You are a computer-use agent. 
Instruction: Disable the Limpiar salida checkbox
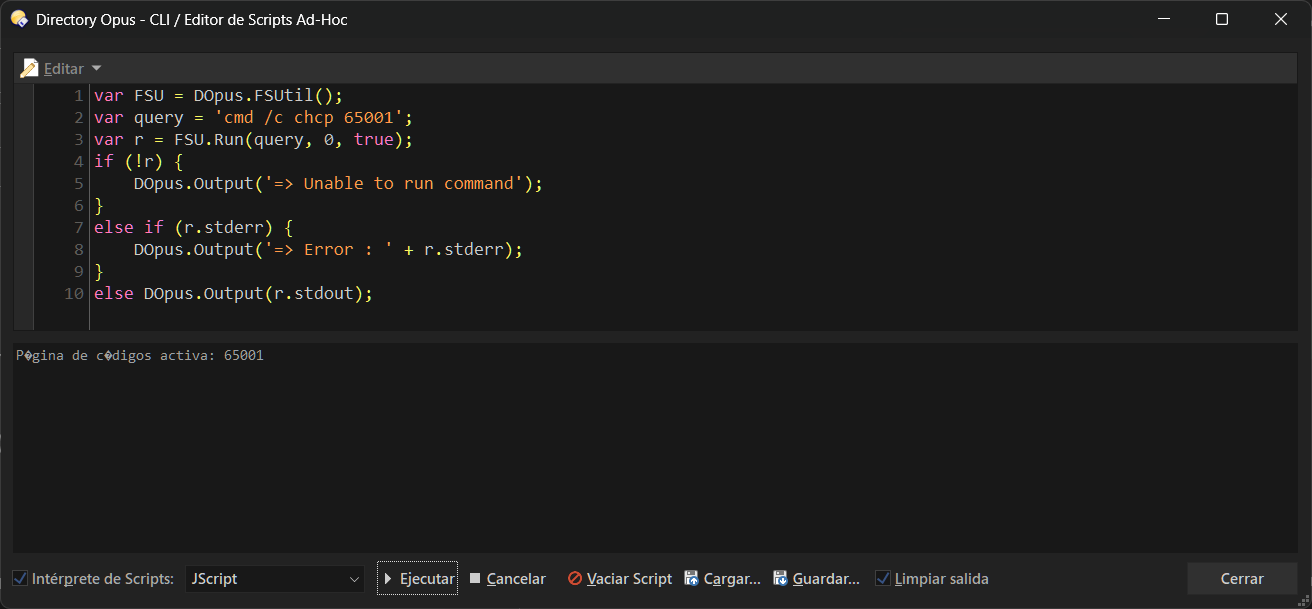[x=883, y=578]
